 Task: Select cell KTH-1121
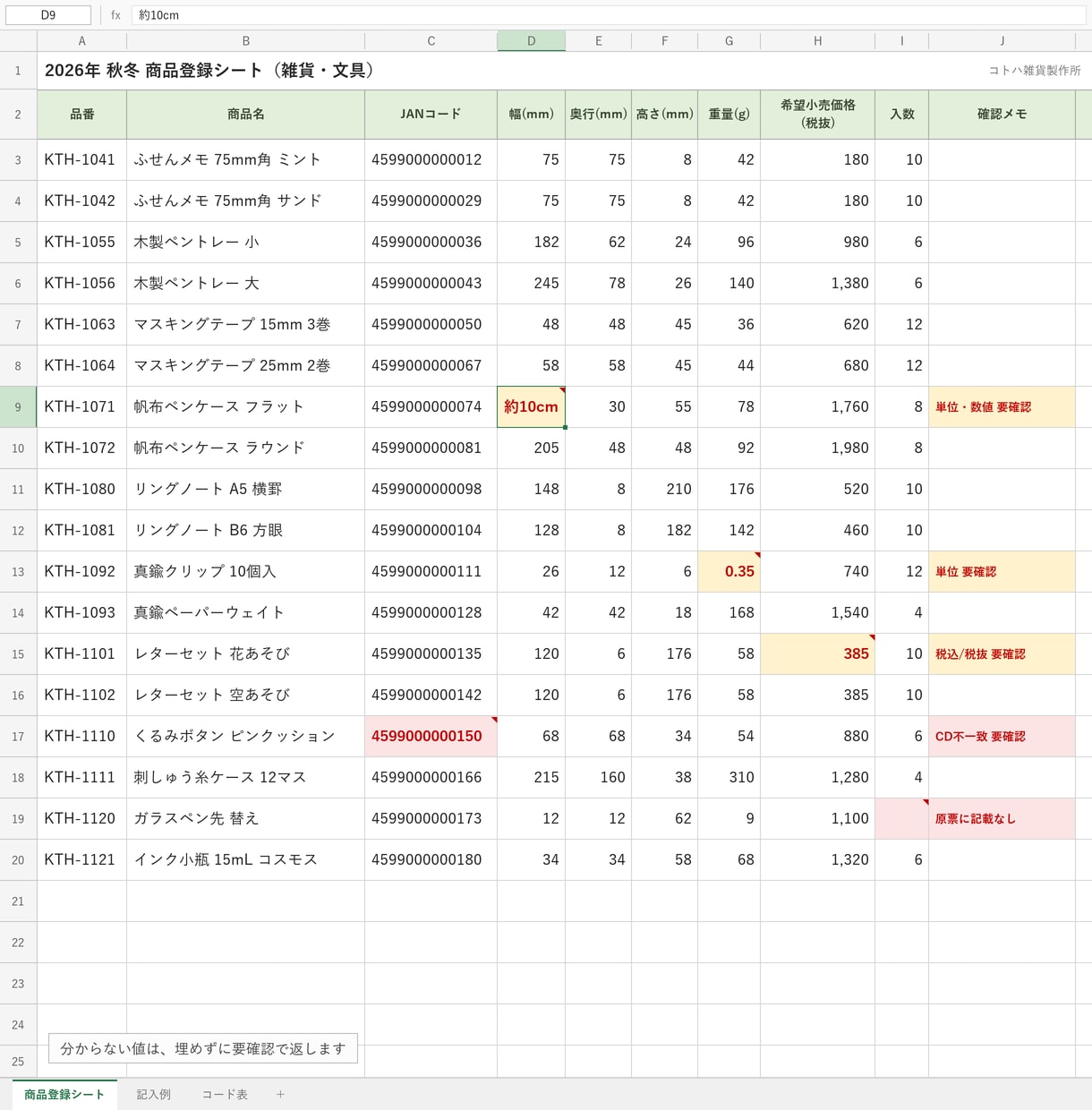81,860
